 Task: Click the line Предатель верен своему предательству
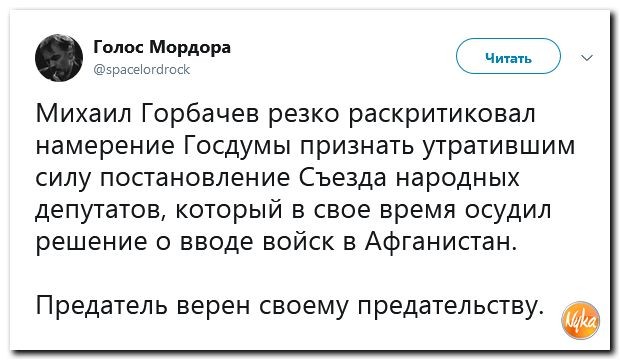pos(288,306)
